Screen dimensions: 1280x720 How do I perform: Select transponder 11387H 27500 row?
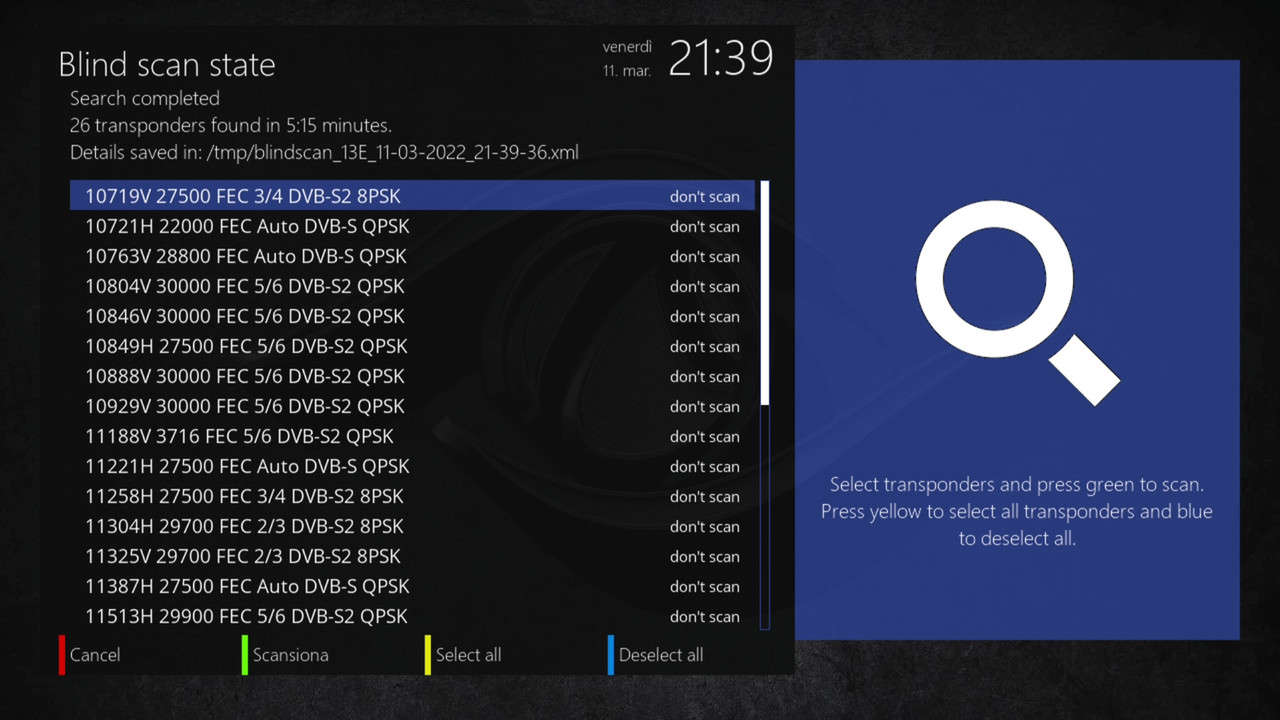412,586
